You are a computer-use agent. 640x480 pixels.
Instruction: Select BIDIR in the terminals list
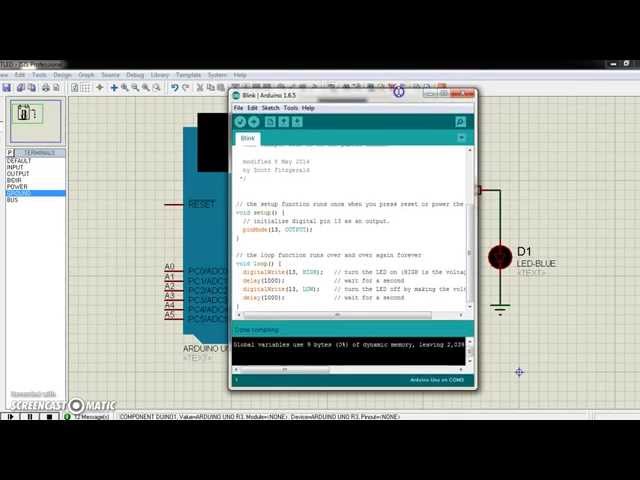(35, 180)
